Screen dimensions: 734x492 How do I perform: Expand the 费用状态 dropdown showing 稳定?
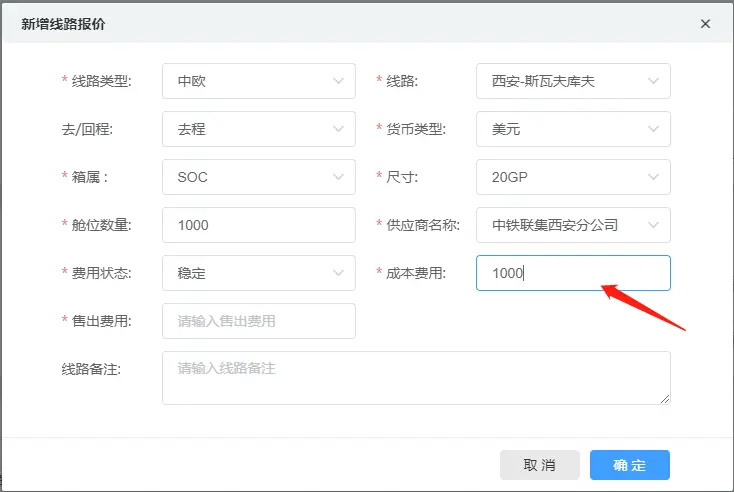(259, 273)
